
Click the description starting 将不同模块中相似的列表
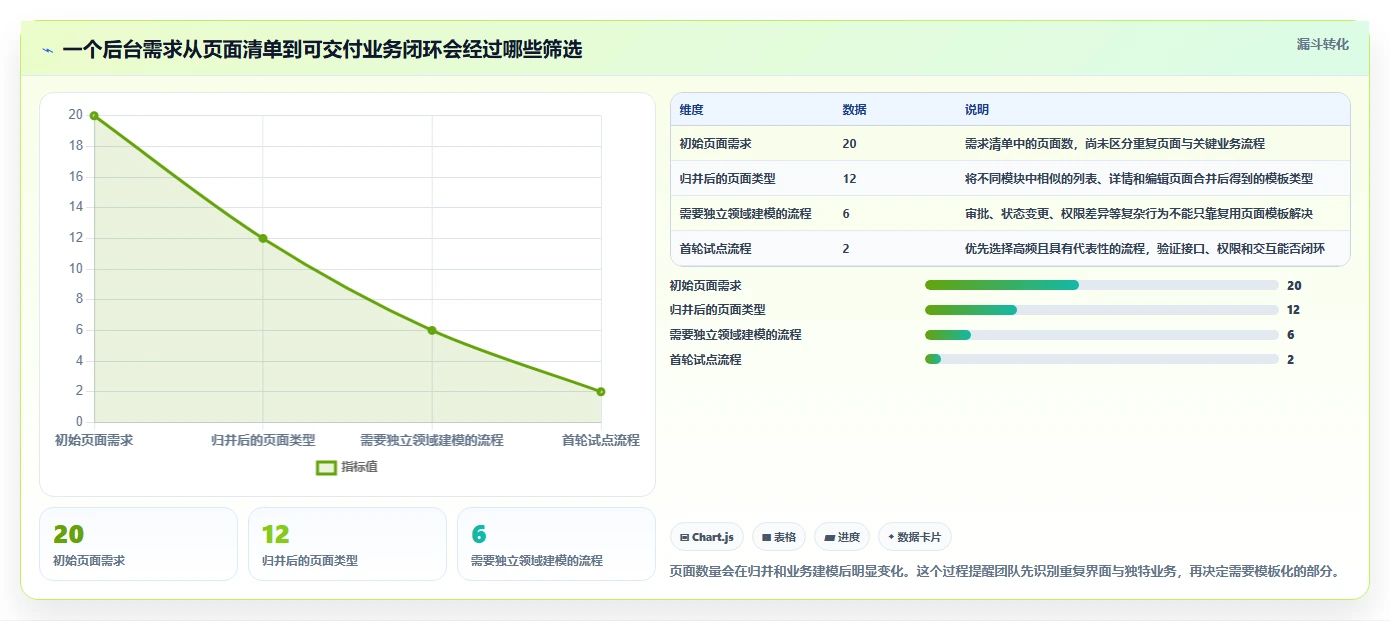pyautogui.click(x=1138, y=179)
